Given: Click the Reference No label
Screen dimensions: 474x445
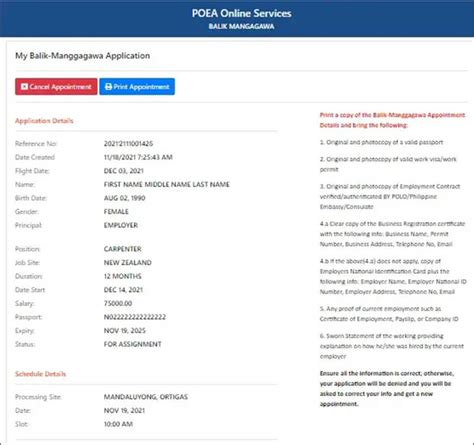Looking at the screenshot, I should click(x=36, y=144).
